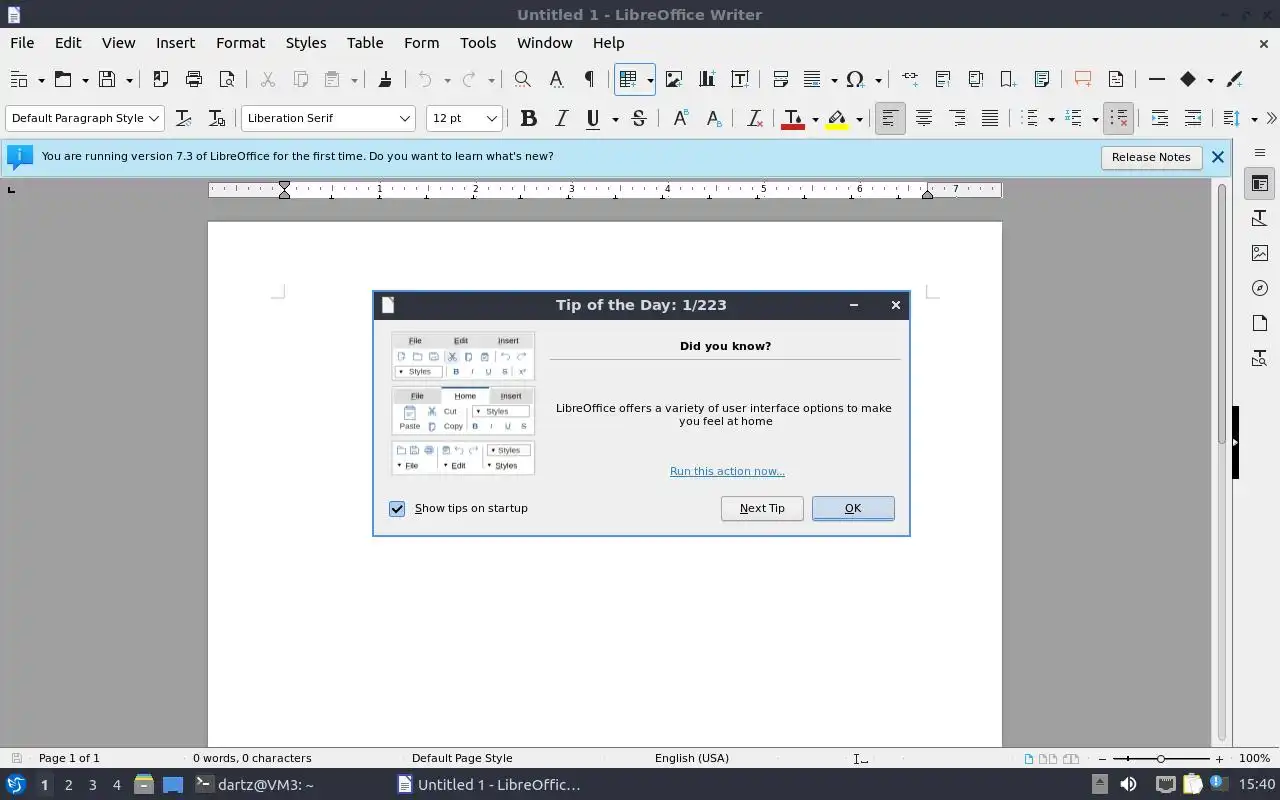
Task: Insert Special Character omega icon
Action: pyautogui.click(x=855, y=80)
